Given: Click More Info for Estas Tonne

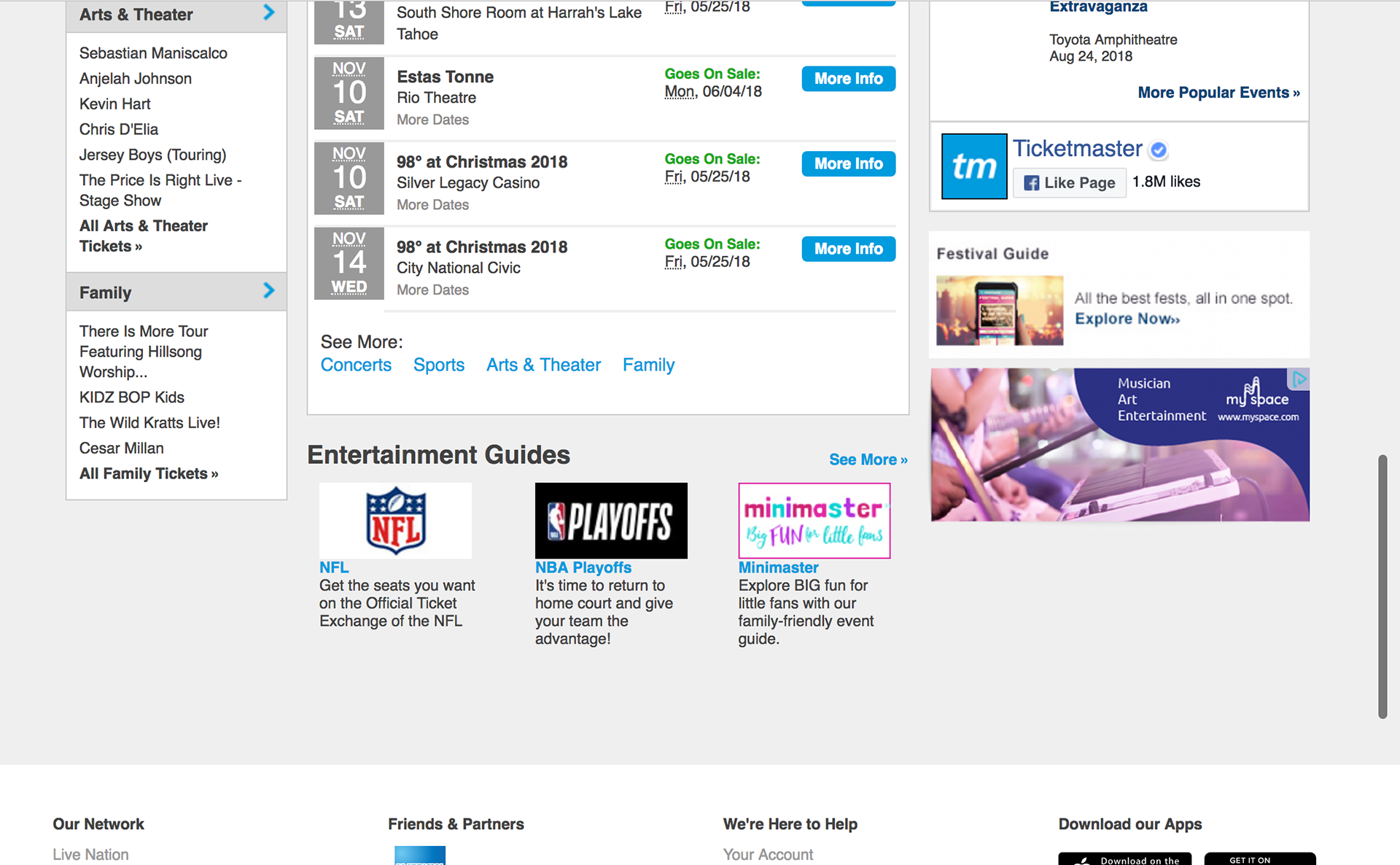Looking at the screenshot, I should [849, 79].
